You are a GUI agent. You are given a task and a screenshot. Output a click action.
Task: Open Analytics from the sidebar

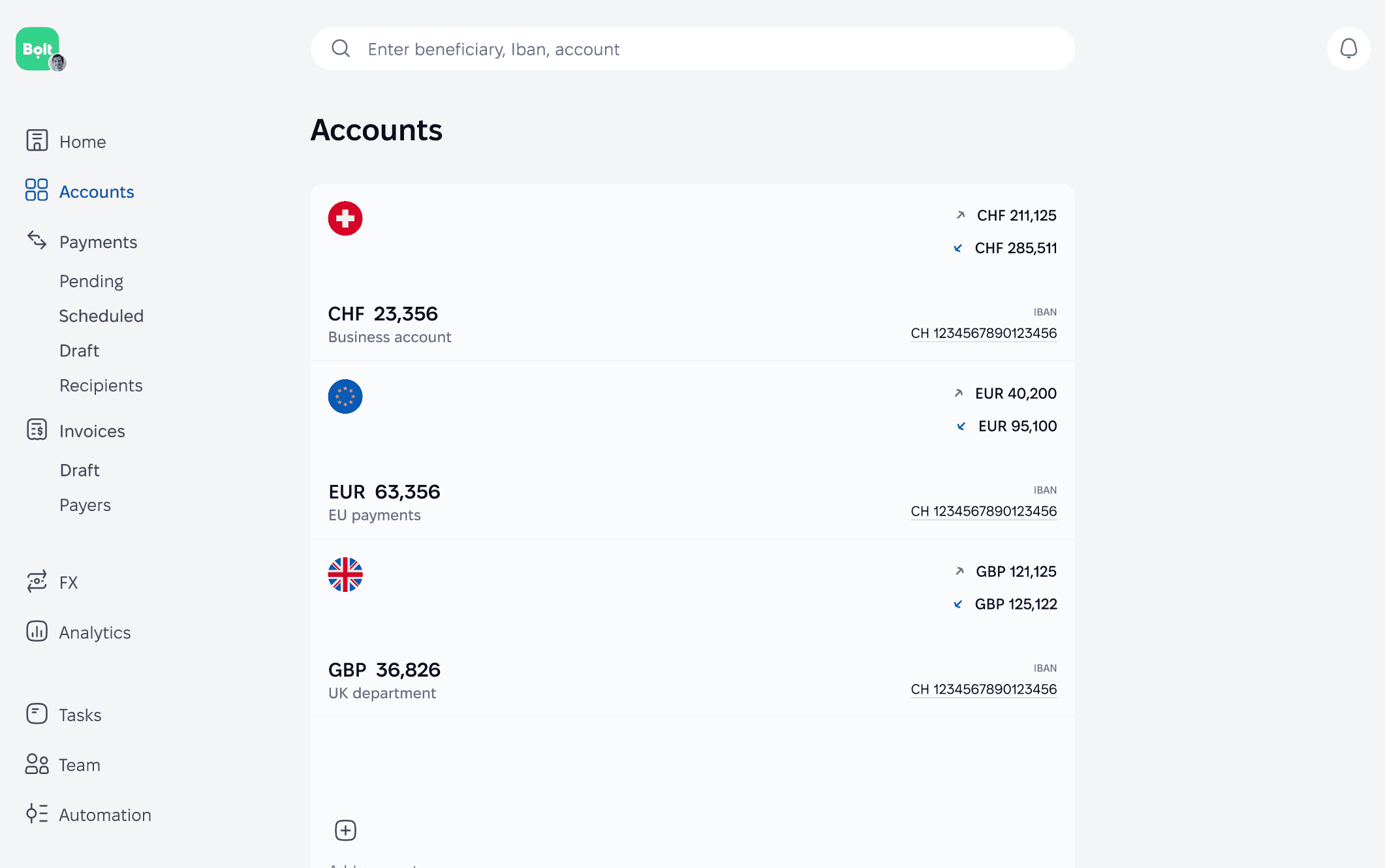coord(95,632)
